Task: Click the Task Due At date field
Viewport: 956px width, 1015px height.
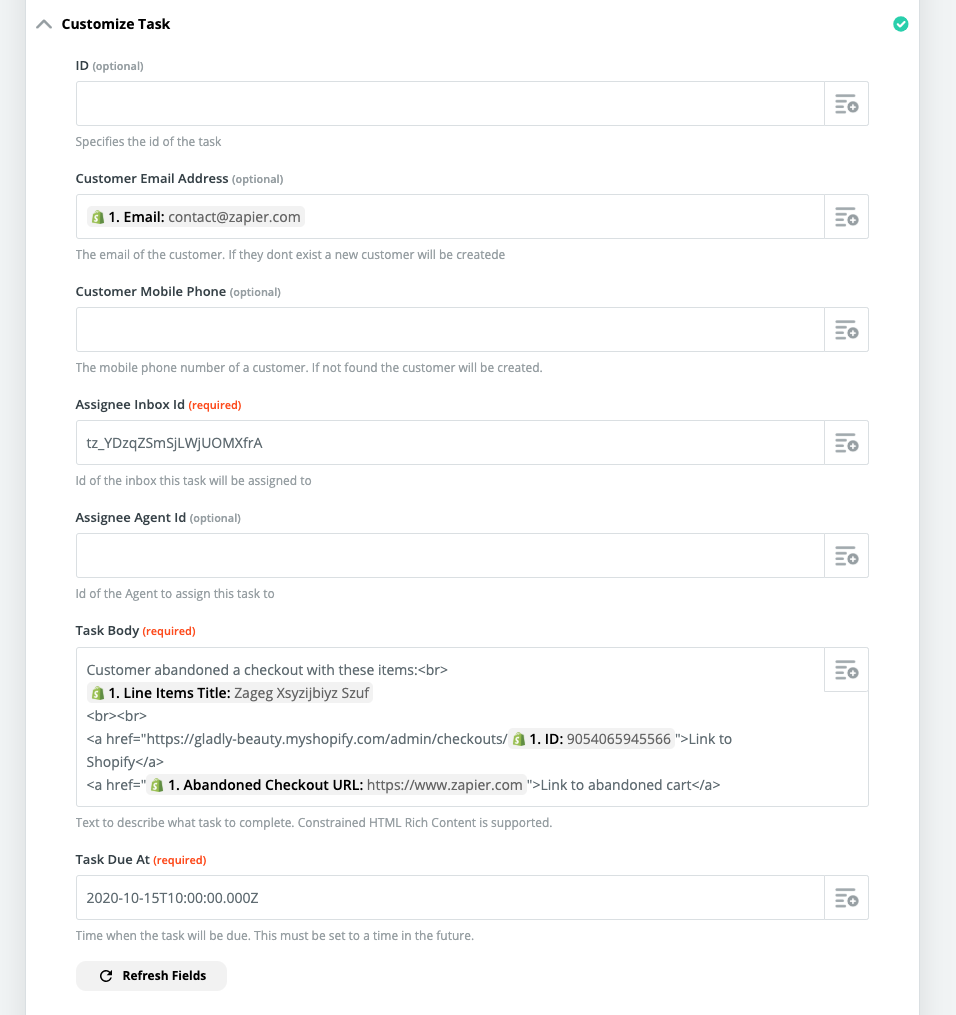Action: click(x=450, y=898)
